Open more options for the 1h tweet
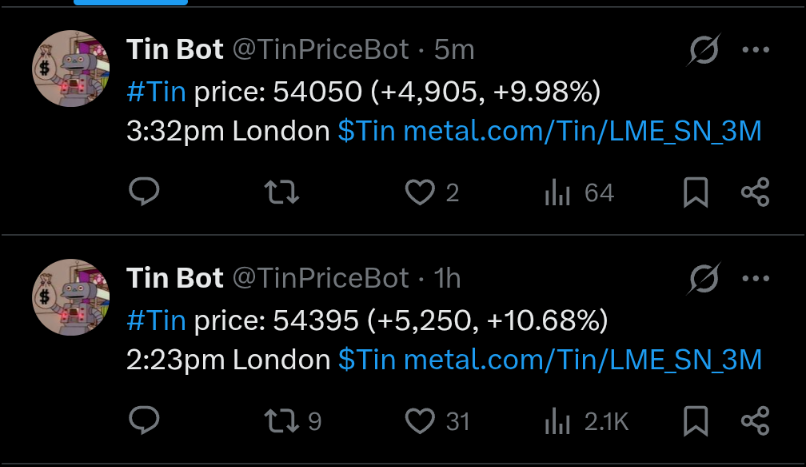The width and height of the screenshot is (806, 467). pos(755,278)
